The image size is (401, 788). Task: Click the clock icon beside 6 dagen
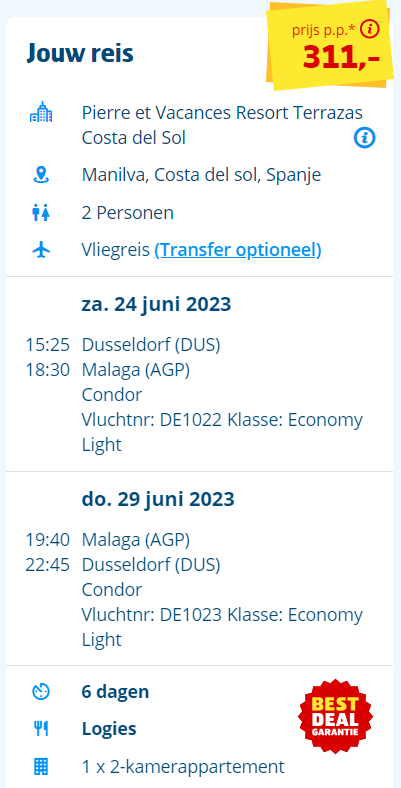click(x=41, y=692)
